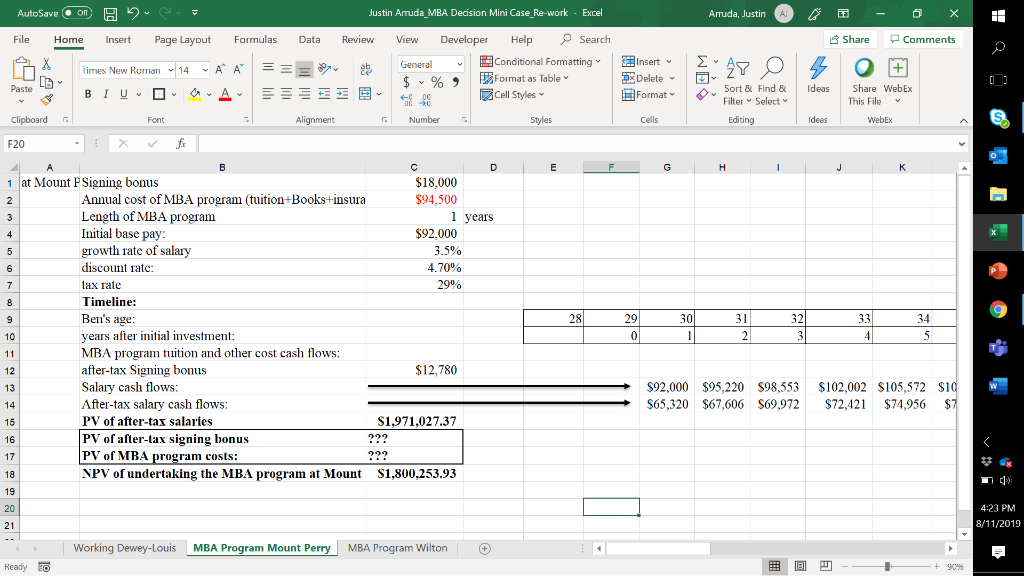Open the Formulas ribbon tab
This screenshot has width=1024, height=576.
pyautogui.click(x=255, y=39)
